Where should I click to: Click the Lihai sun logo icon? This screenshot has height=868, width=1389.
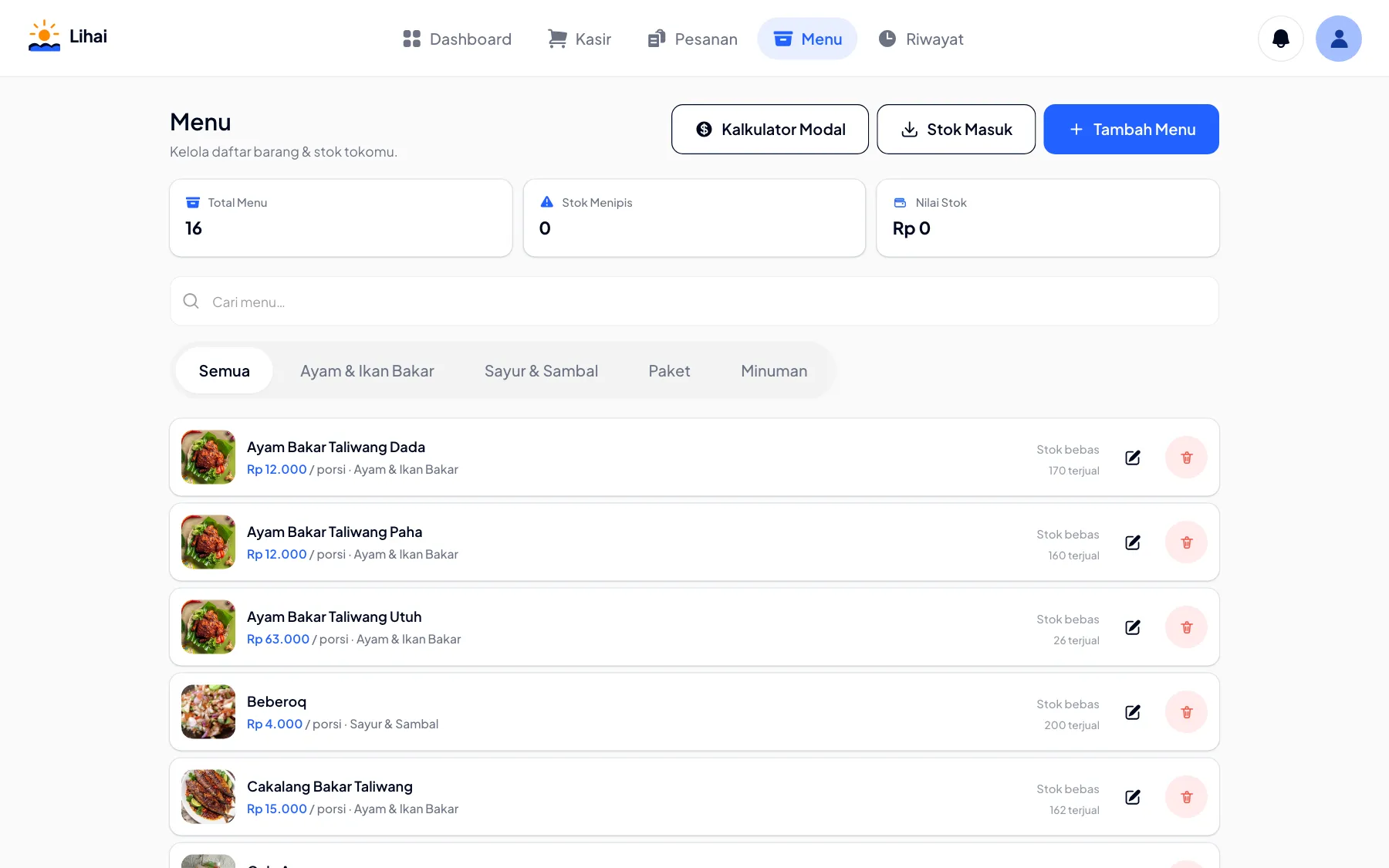(x=44, y=36)
